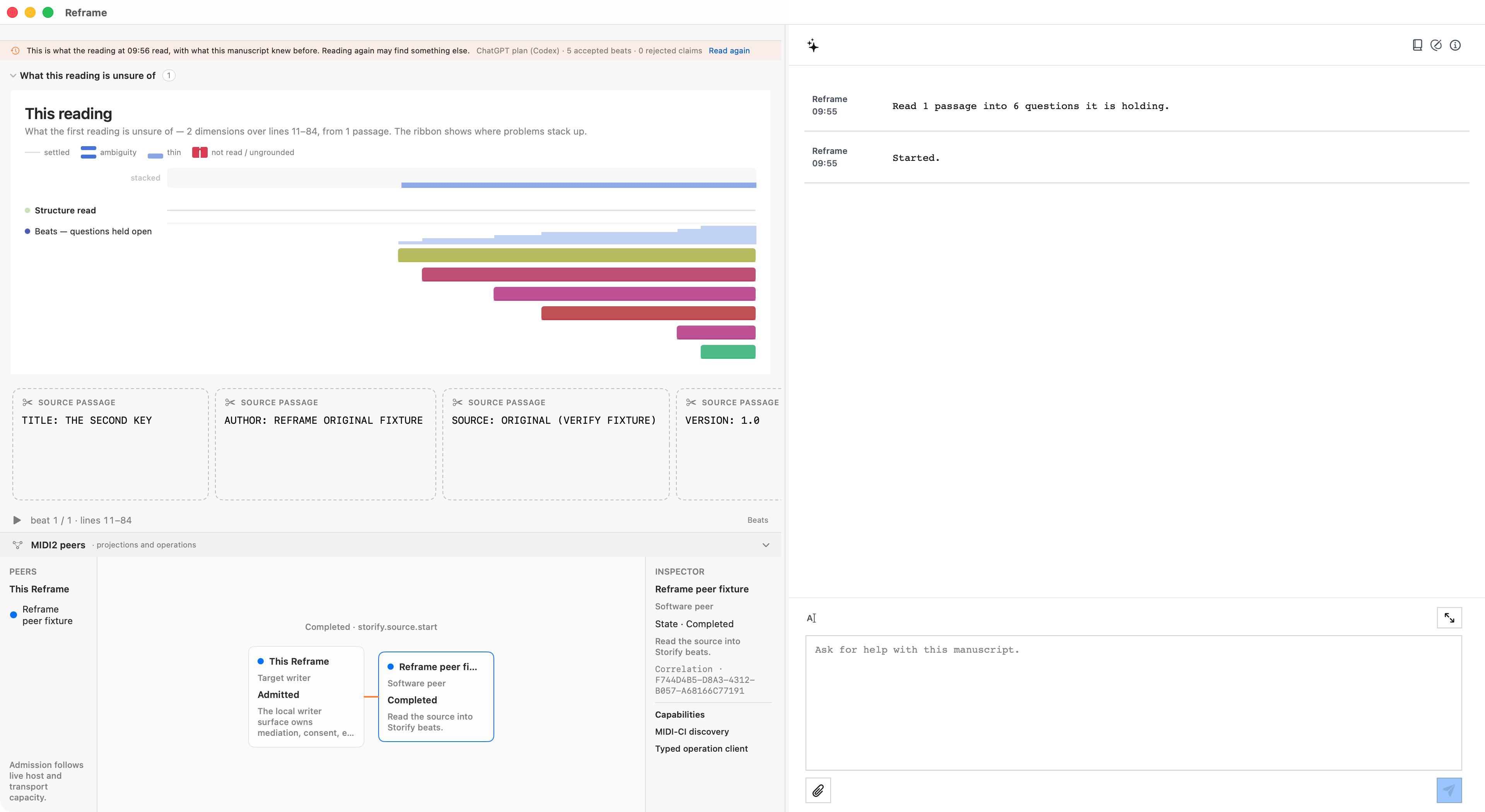This screenshot has height=812, width=1485.
Task: Click the 'Reframe peer fi...' node card
Action: point(436,696)
